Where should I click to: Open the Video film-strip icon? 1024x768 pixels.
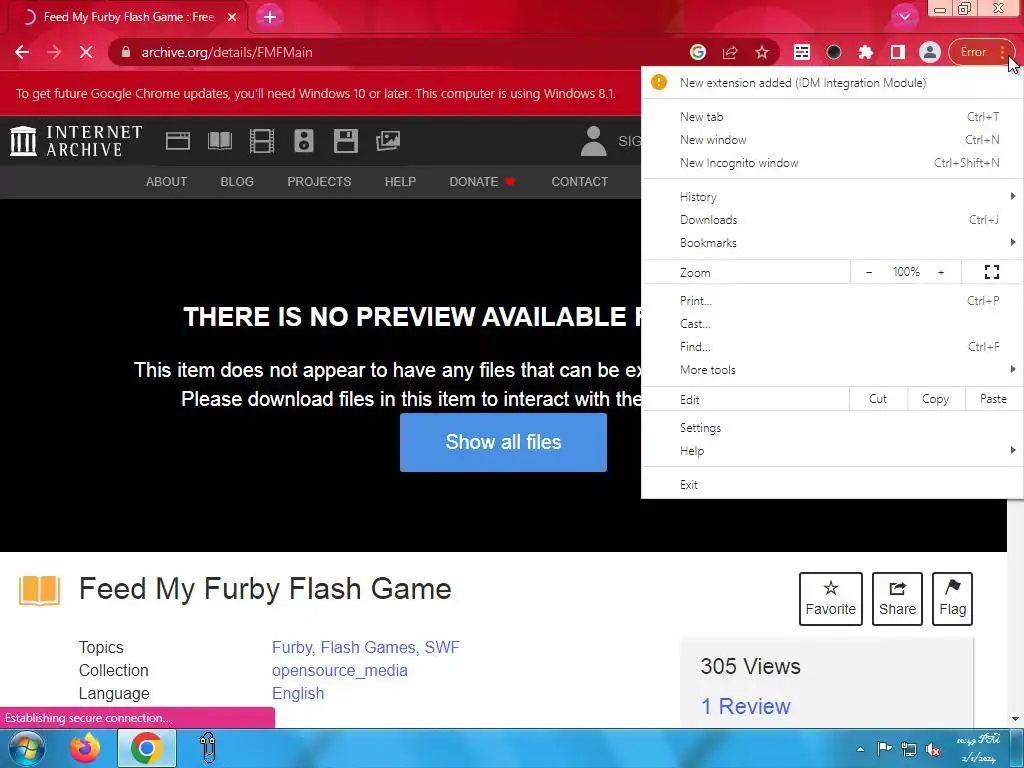click(262, 141)
